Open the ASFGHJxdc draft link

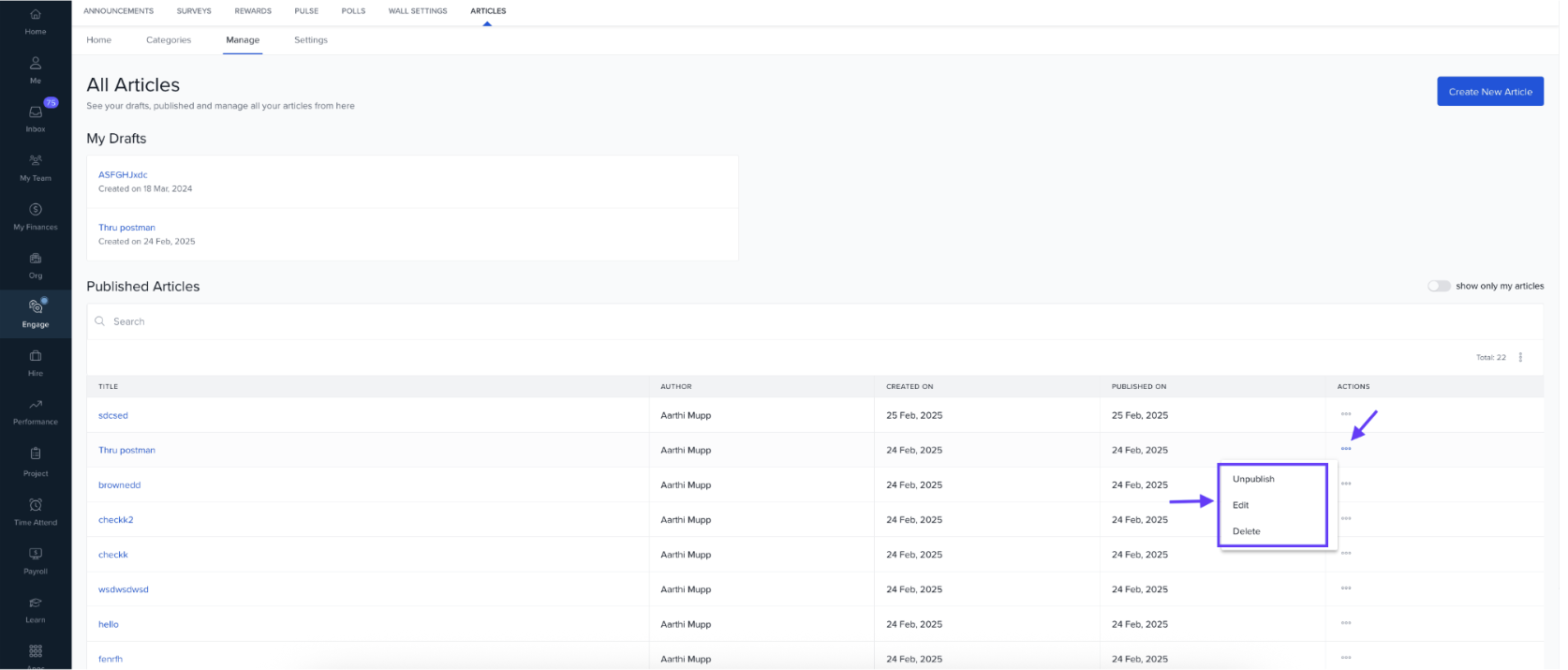(123, 175)
